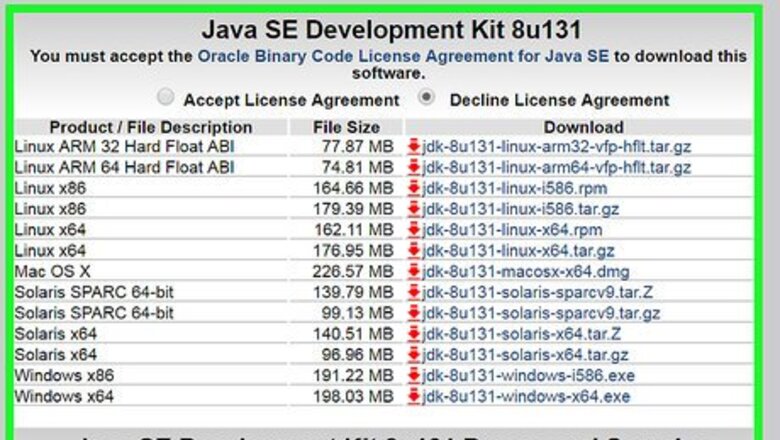Click red download arrow for linux-x64.rpm
The image size is (780, 440).
point(414,230)
